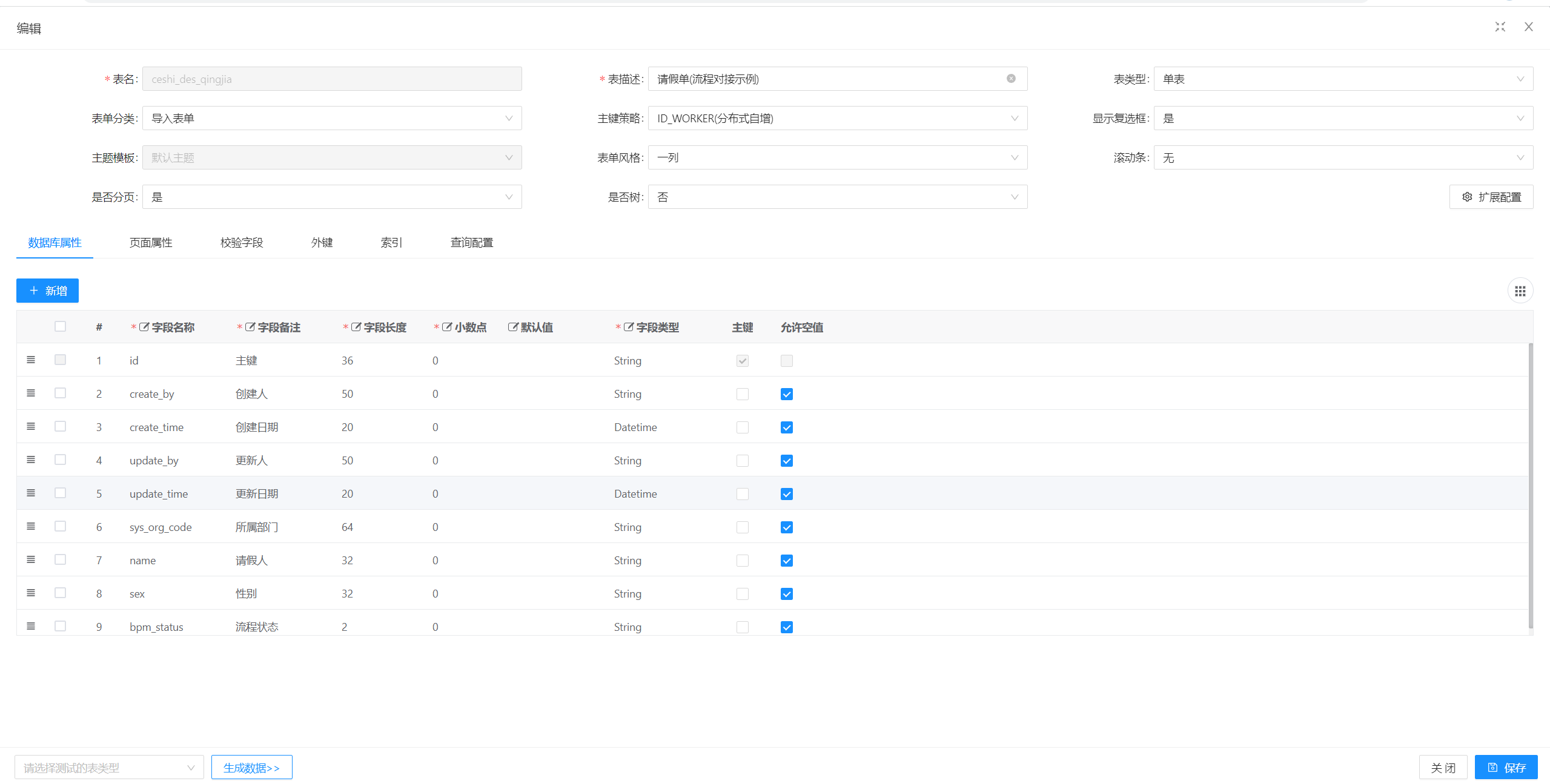
Task: Click edit icon beside 字段长度 header
Action: coord(356,328)
